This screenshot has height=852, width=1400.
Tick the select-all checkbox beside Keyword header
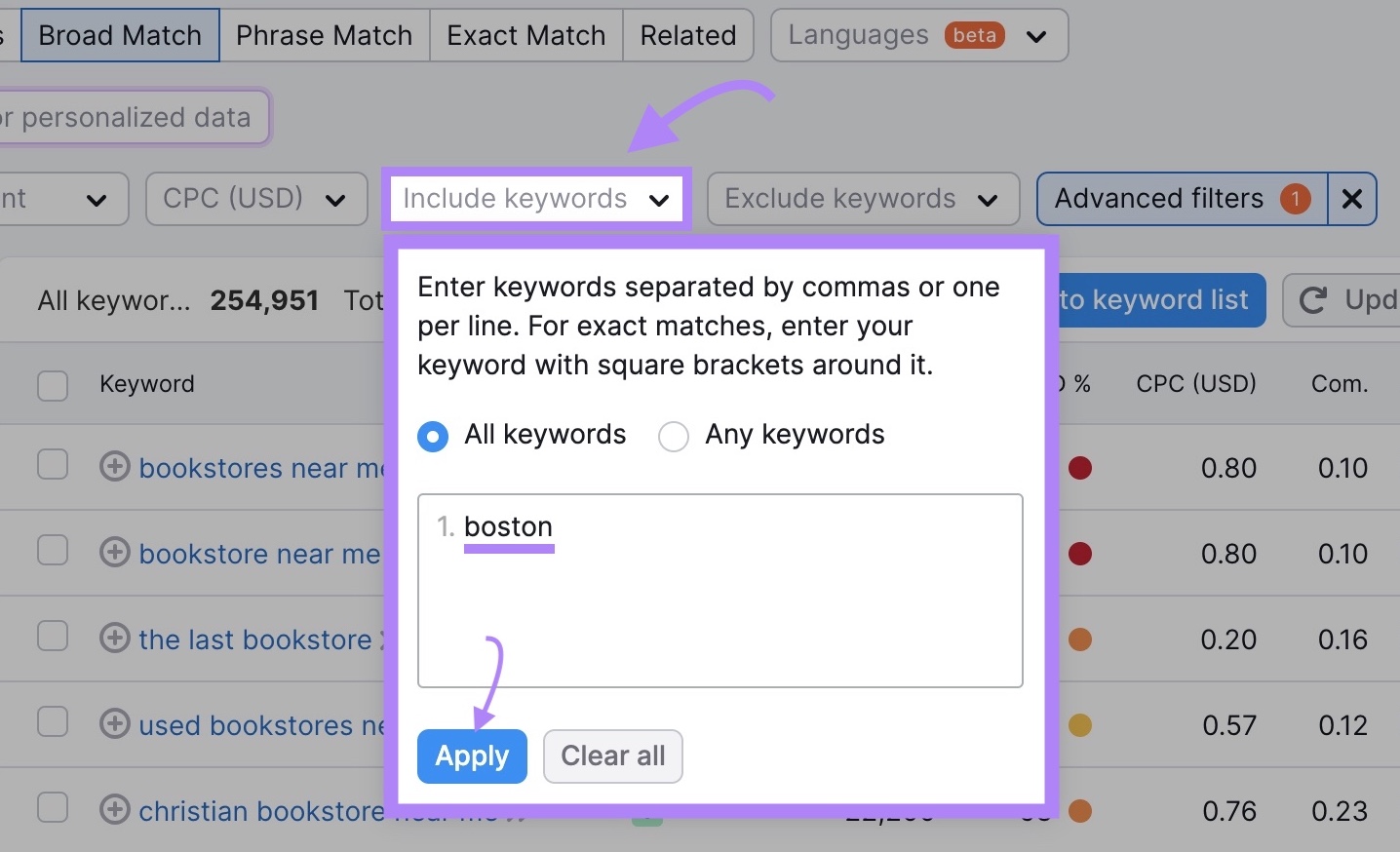point(53,385)
